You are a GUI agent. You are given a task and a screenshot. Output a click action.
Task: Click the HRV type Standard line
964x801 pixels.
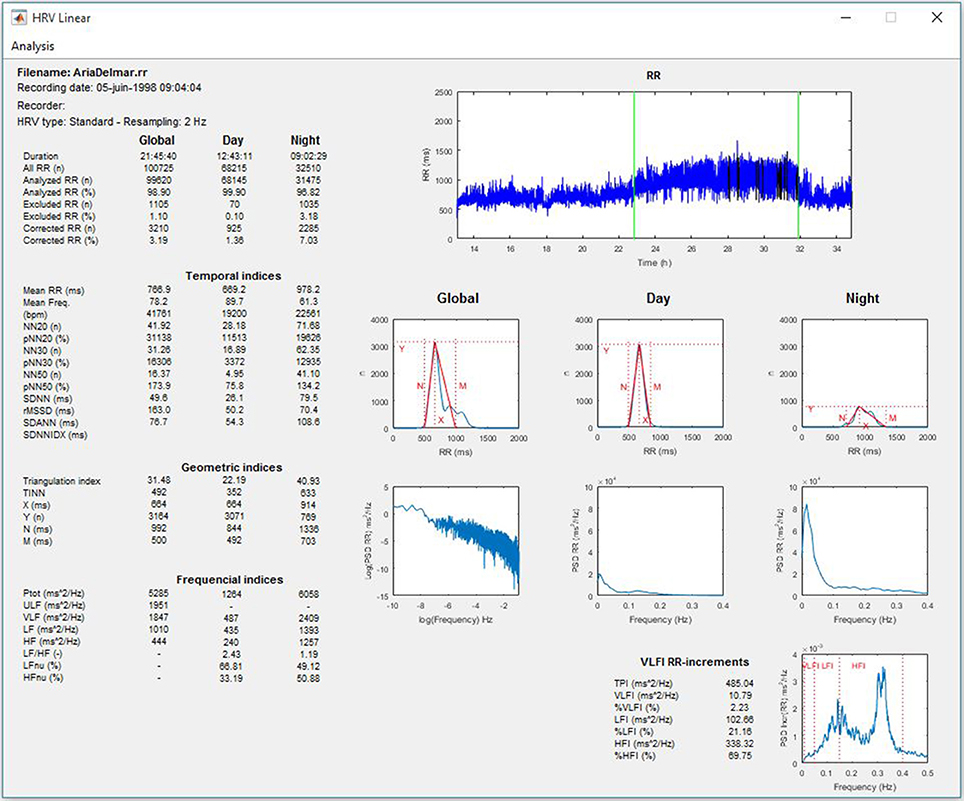[x=111, y=122]
